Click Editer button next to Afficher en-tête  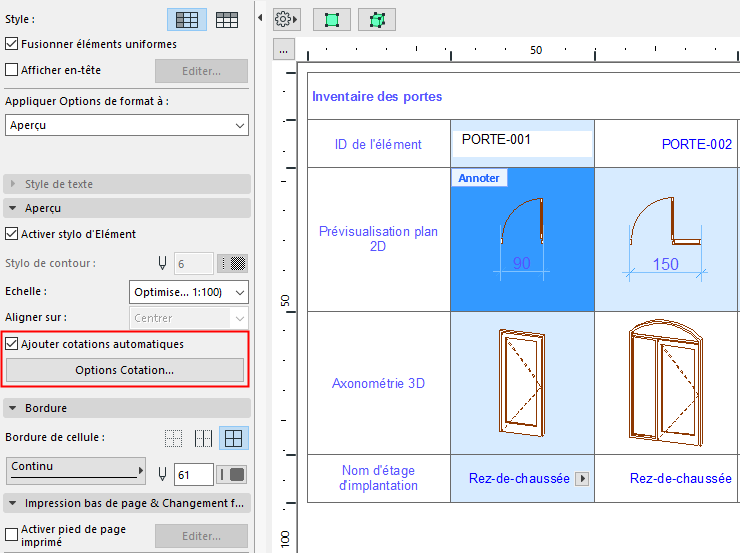click(x=202, y=71)
